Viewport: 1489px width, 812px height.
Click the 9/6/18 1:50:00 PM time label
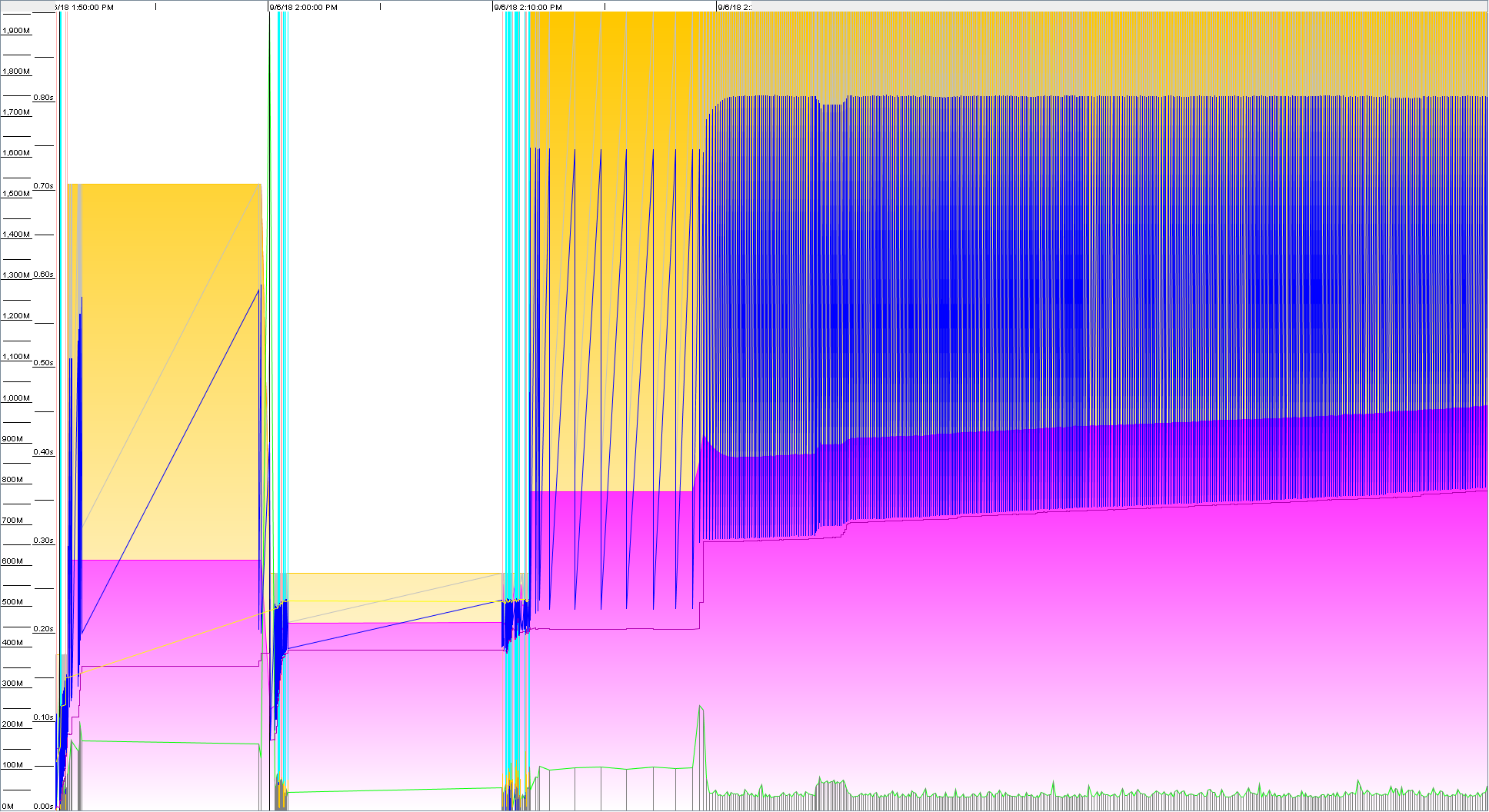coord(85,7)
